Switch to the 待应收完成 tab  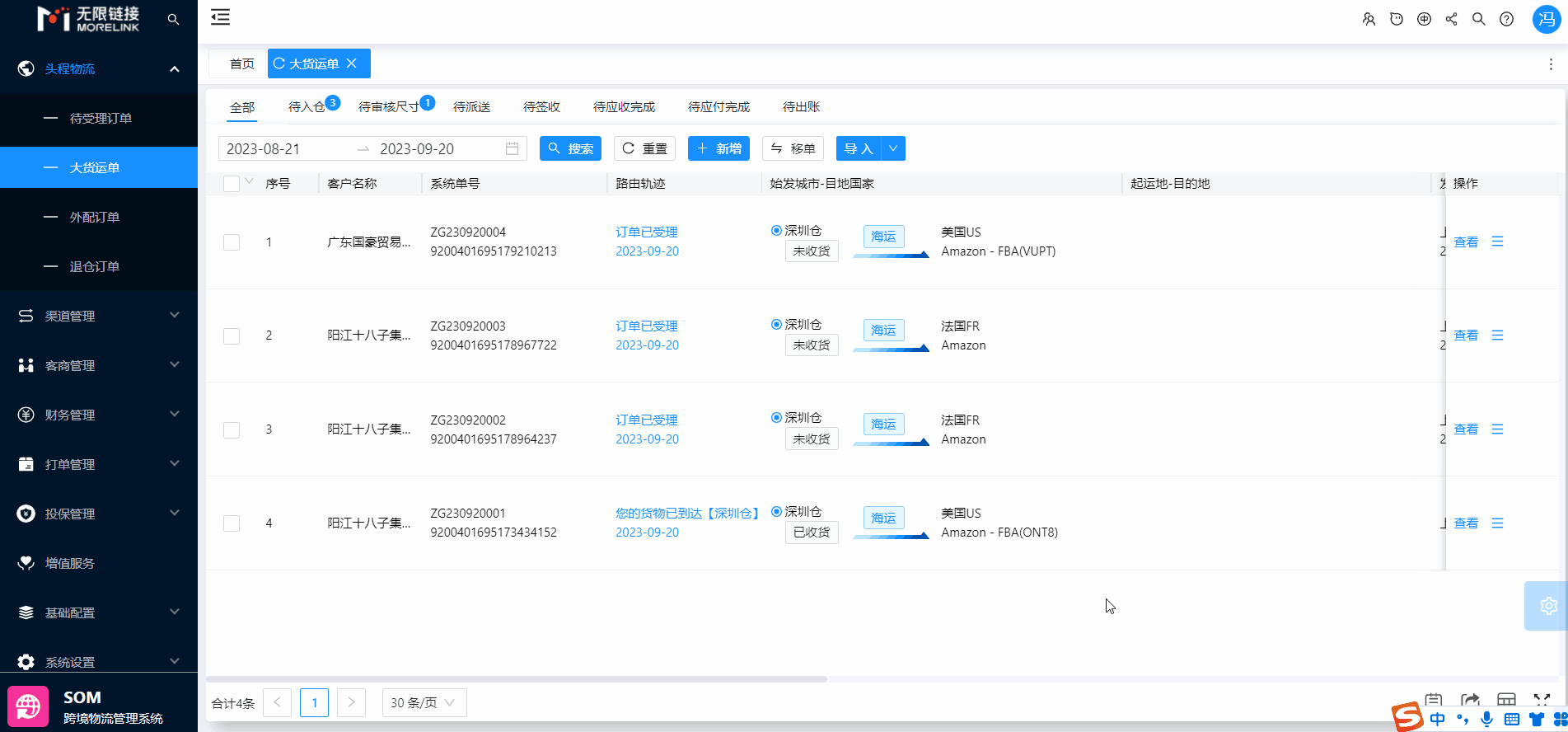click(x=624, y=106)
